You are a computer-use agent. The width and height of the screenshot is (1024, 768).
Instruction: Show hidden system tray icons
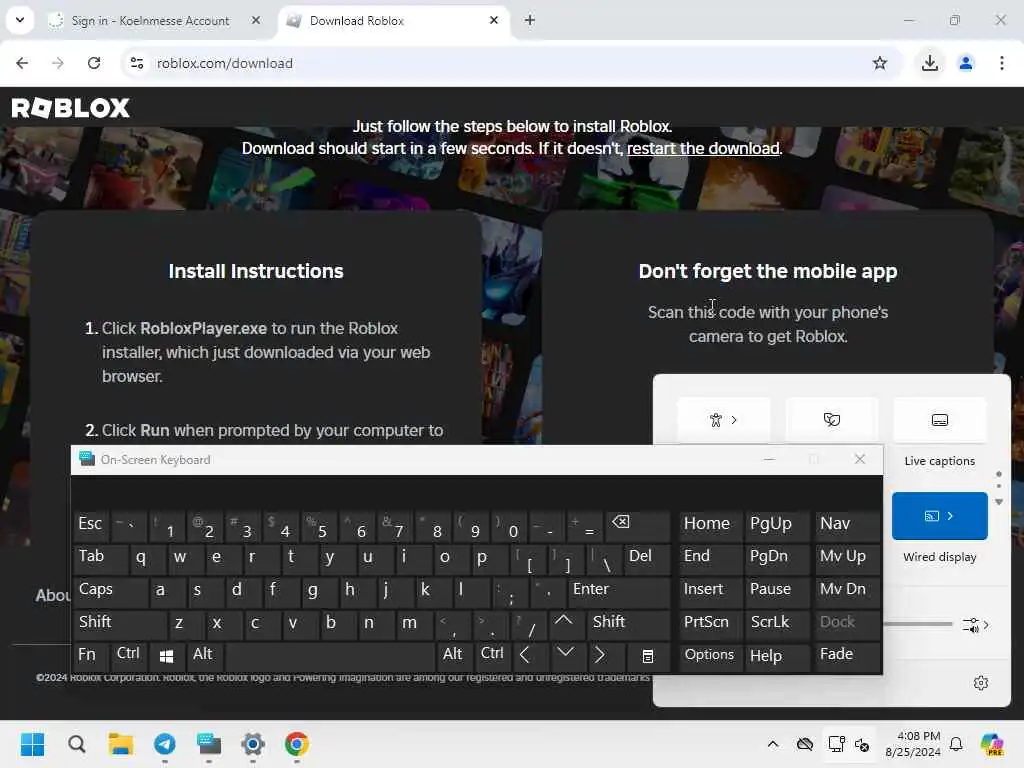click(x=773, y=744)
